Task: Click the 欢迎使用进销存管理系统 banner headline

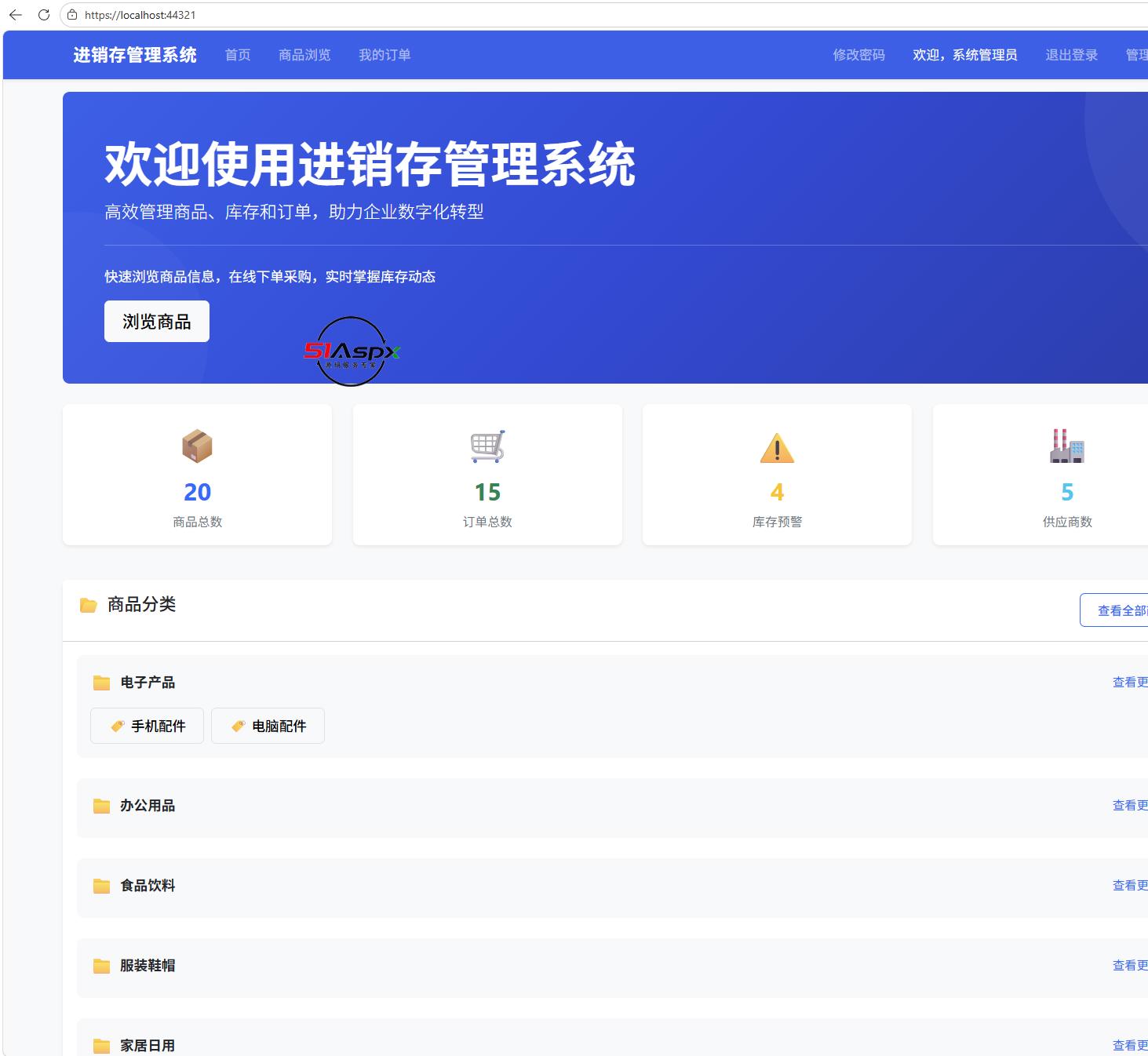Action: (x=370, y=165)
